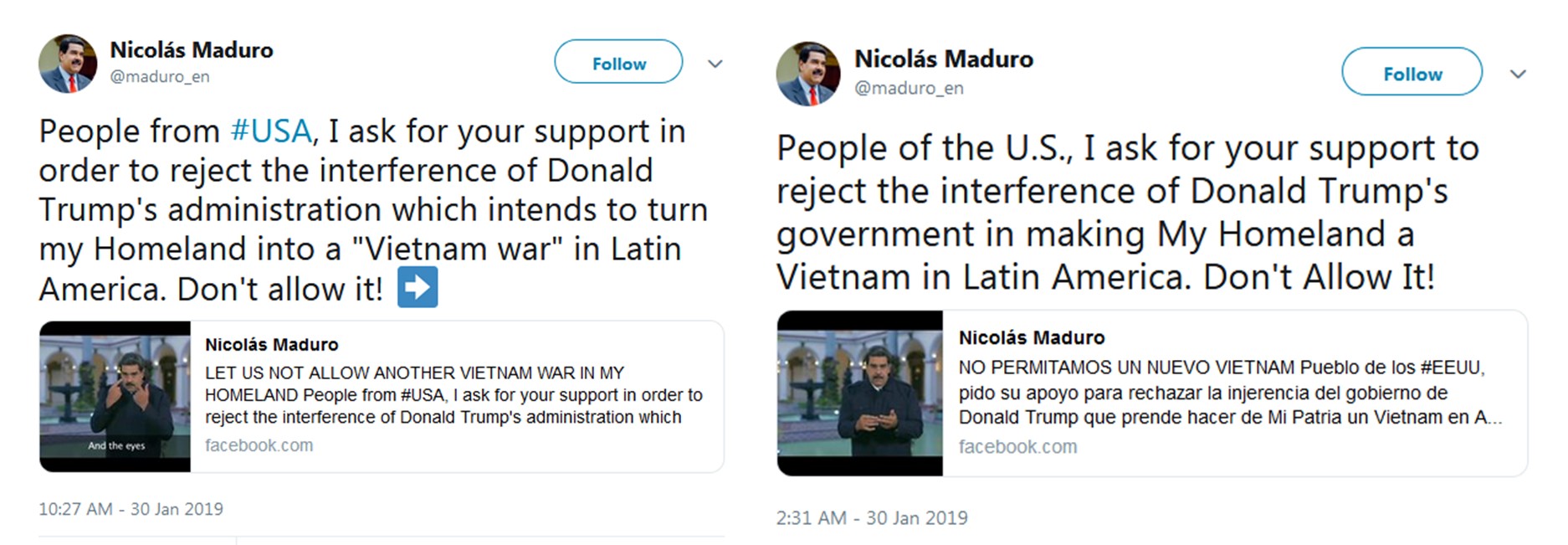Click Nicolás Maduro's profile picture on left tweet
Viewport: 1568px width, 545px height.
tap(69, 63)
